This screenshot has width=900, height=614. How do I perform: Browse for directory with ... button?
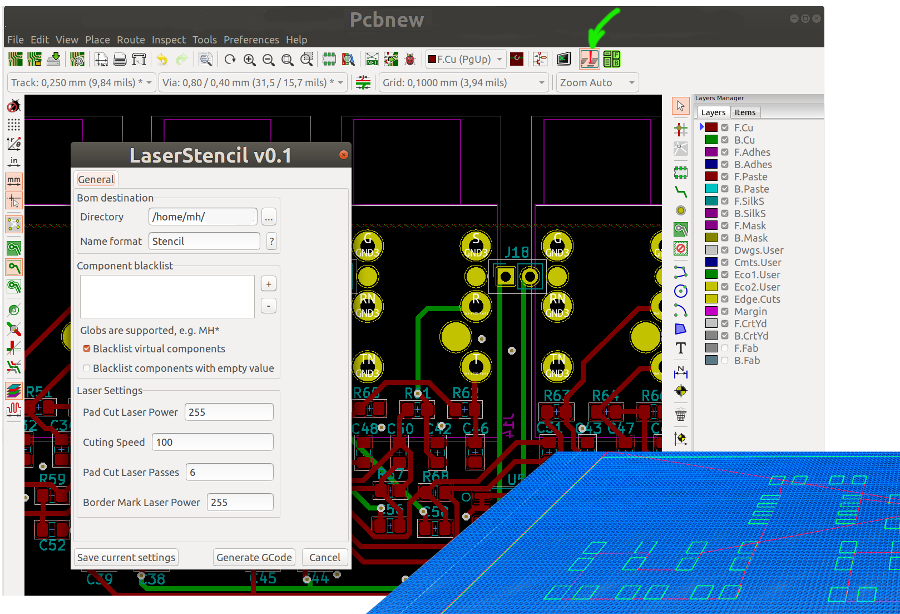tap(269, 217)
